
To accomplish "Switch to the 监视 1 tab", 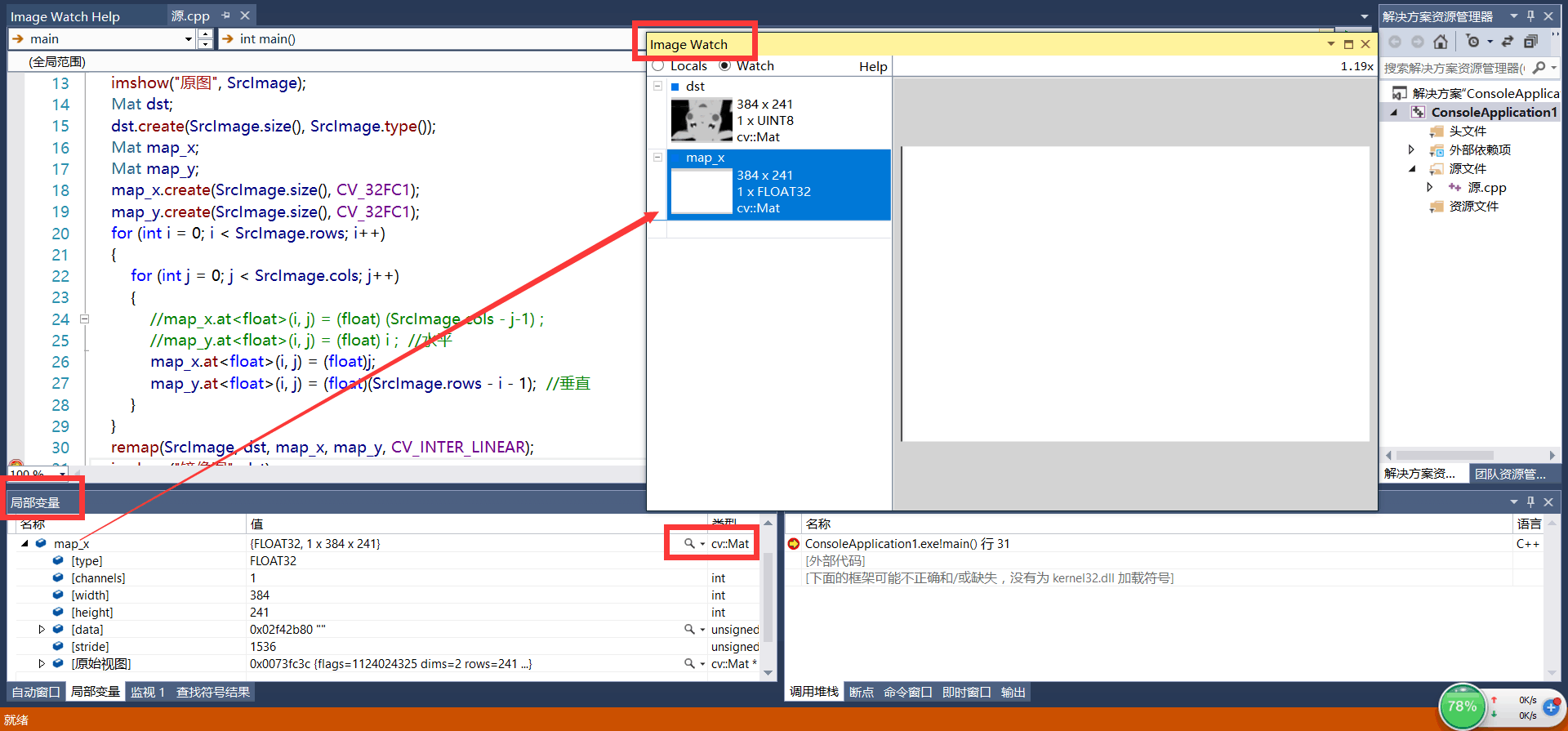I will click(148, 692).
